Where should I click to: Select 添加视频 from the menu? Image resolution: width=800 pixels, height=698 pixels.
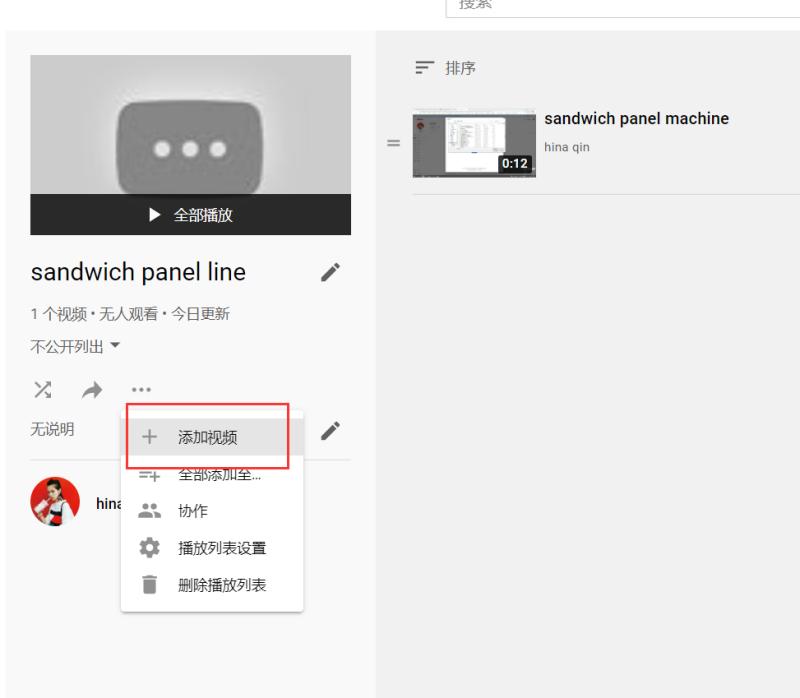click(208, 436)
